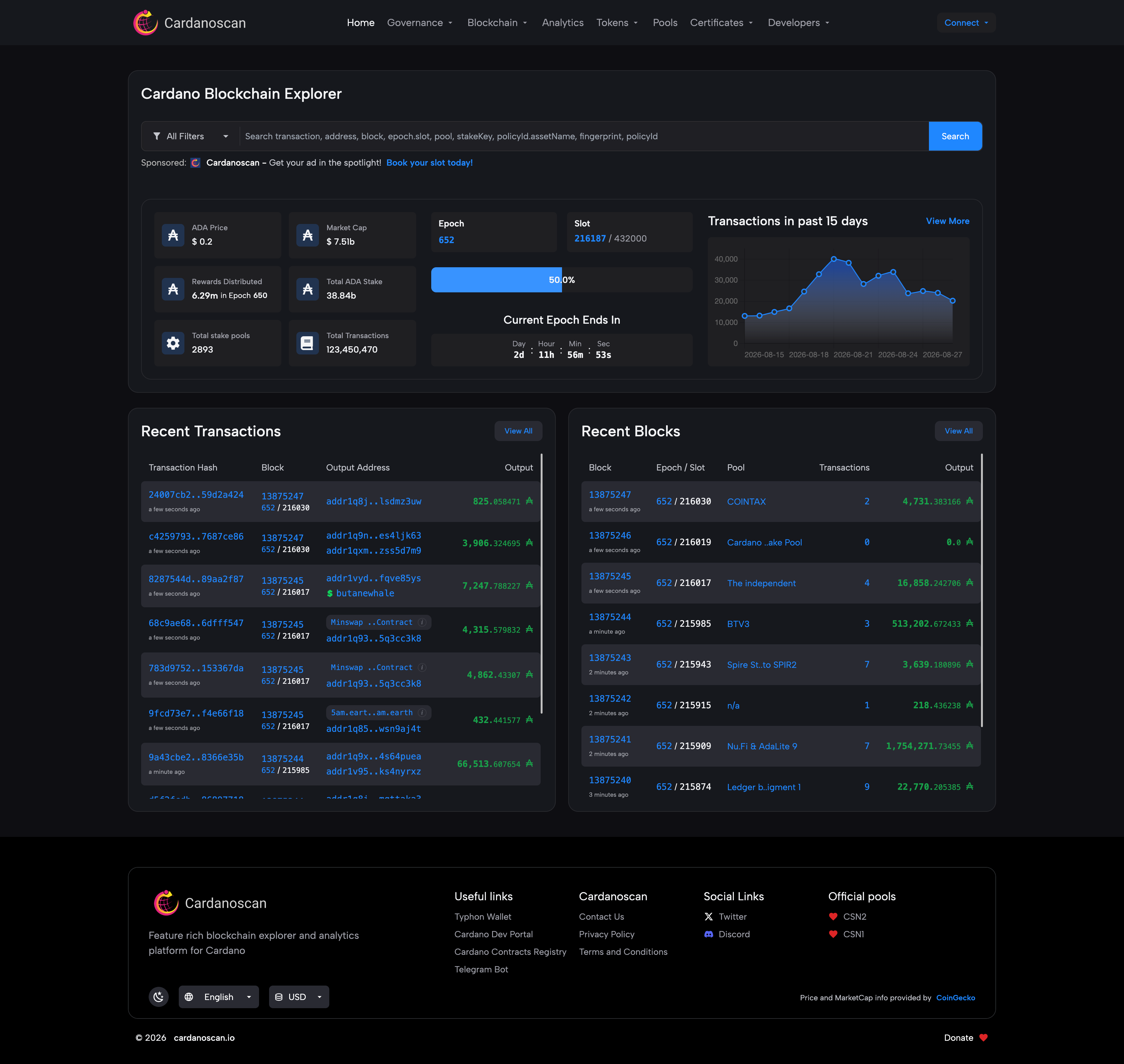Click ADA symbol next to 513,202.672433 output
The image size is (1124, 1064).
(970, 623)
